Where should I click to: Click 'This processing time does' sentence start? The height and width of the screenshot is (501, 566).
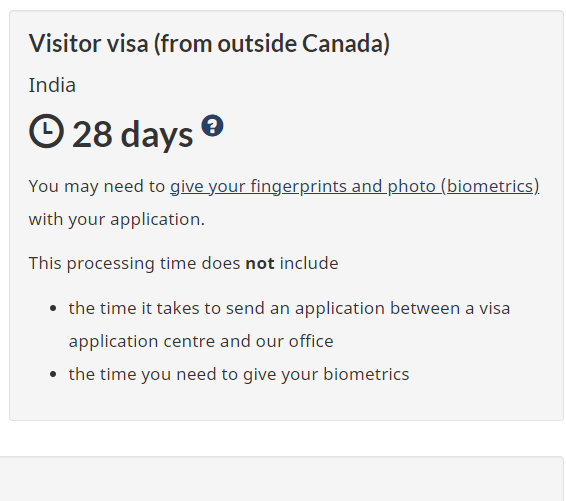coord(134,263)
